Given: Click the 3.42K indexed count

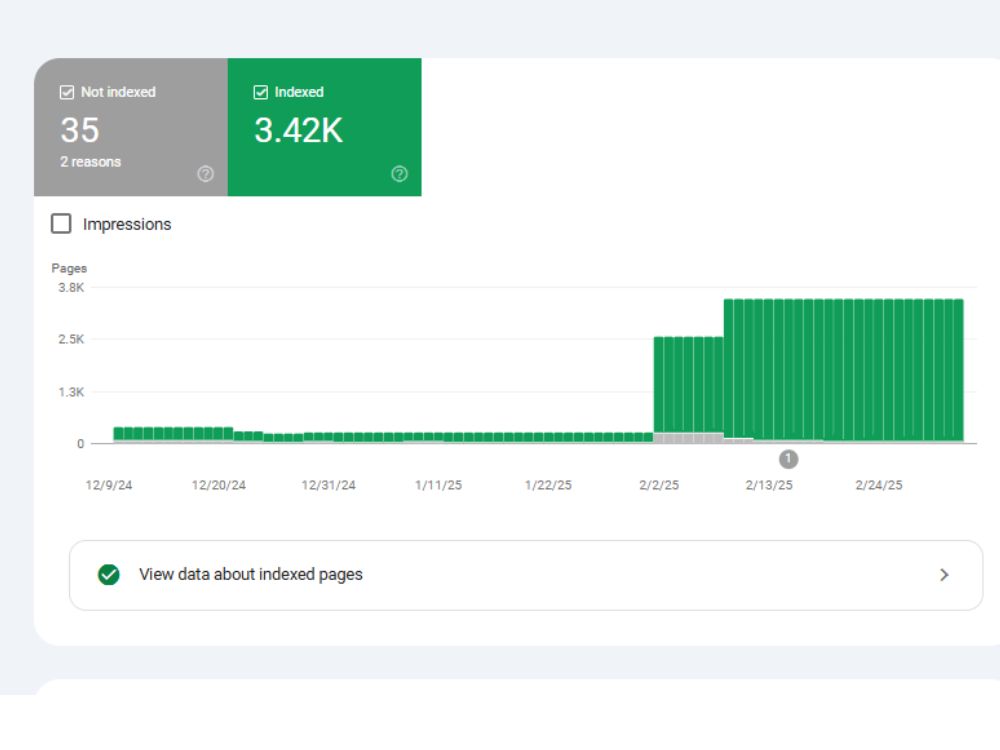Looking at the screenshot, I should [298, 131].
